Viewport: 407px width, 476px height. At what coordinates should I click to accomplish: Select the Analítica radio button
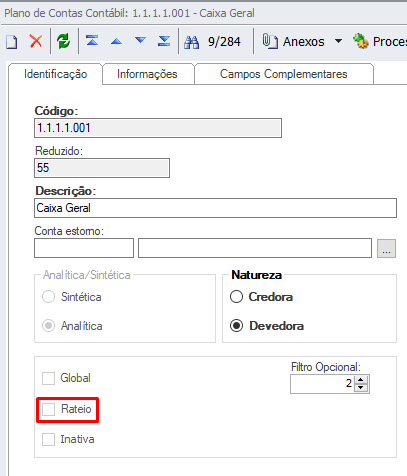coord(48,326)
